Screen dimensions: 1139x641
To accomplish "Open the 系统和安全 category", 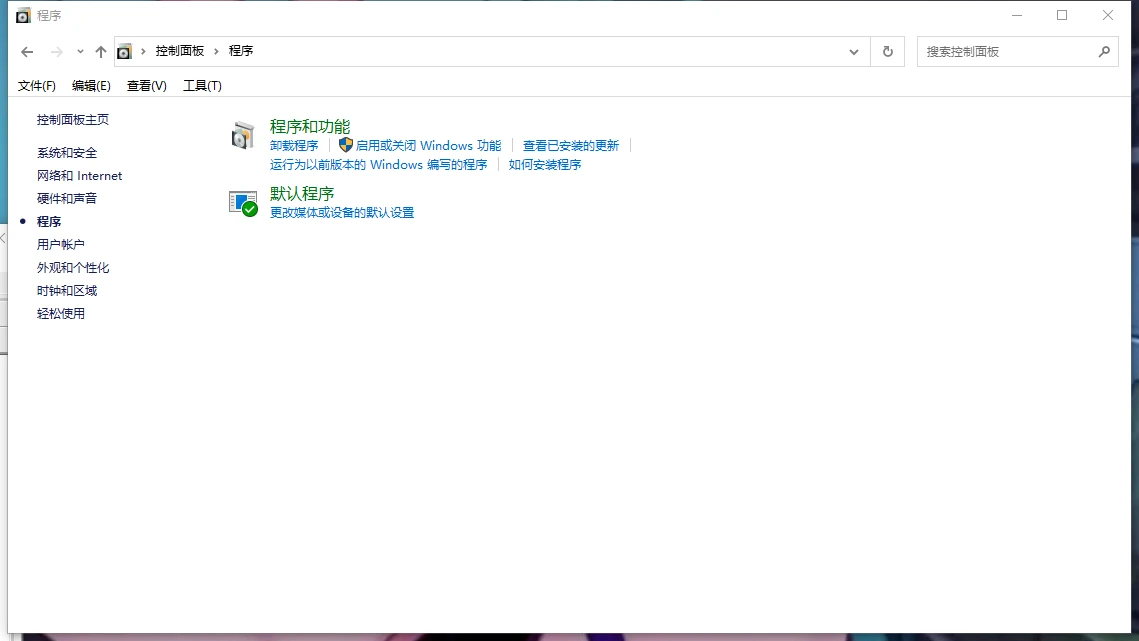I will tap(67, 153).
